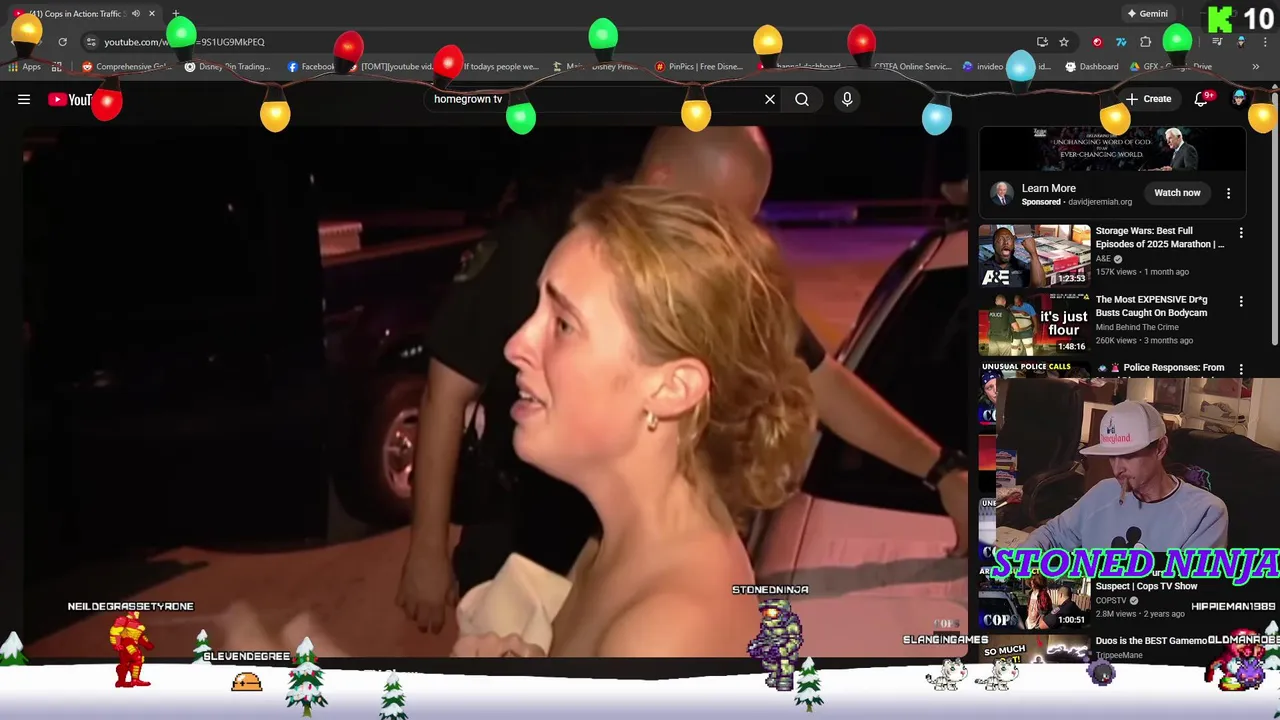Screen dimensions: 1280x720
Task: Click the Gemini button
Action: [x=1147, y=14]
